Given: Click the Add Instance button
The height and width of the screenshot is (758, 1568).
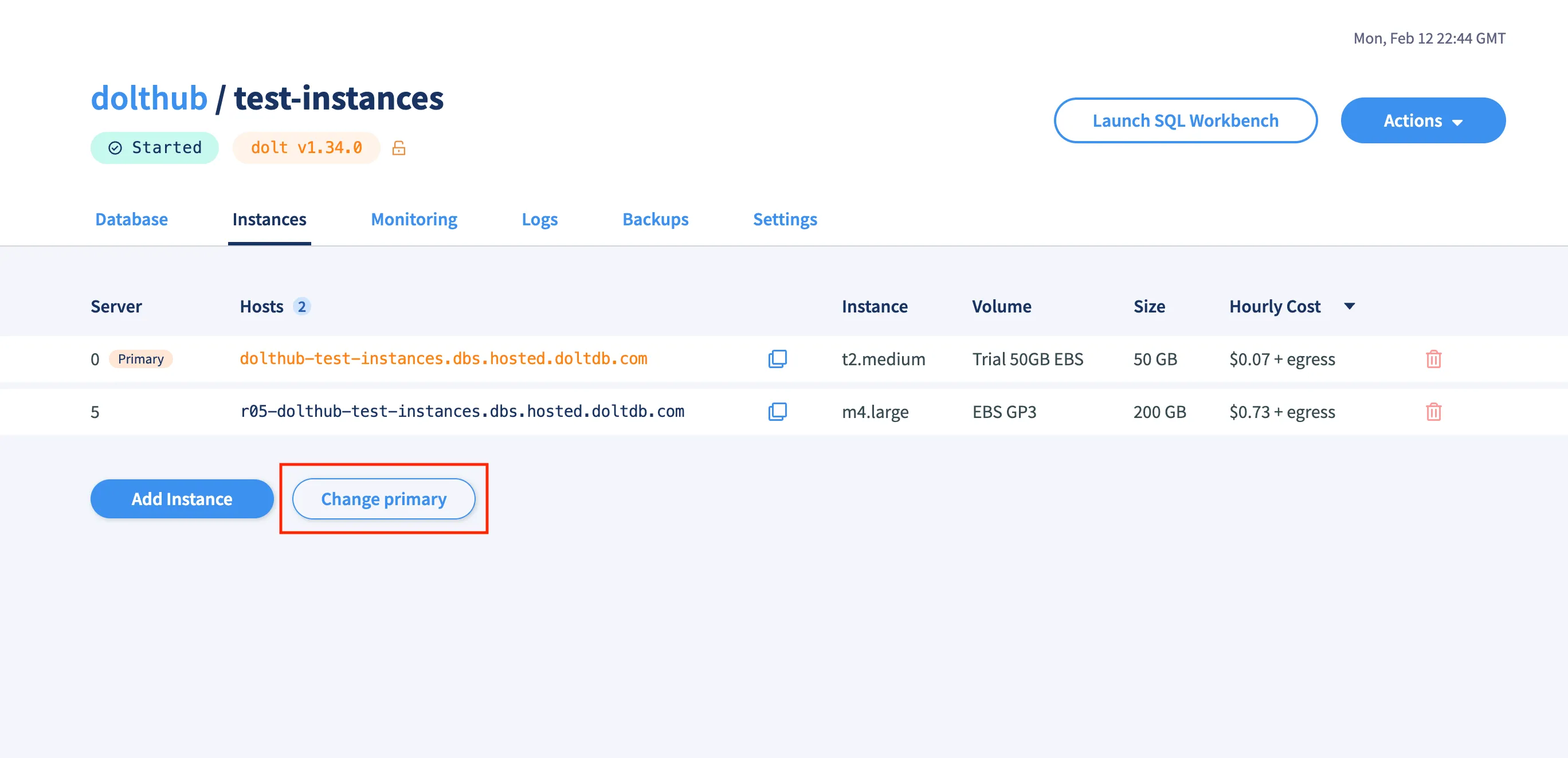Looking at the screenshot, I should click(x=182, y=499).
